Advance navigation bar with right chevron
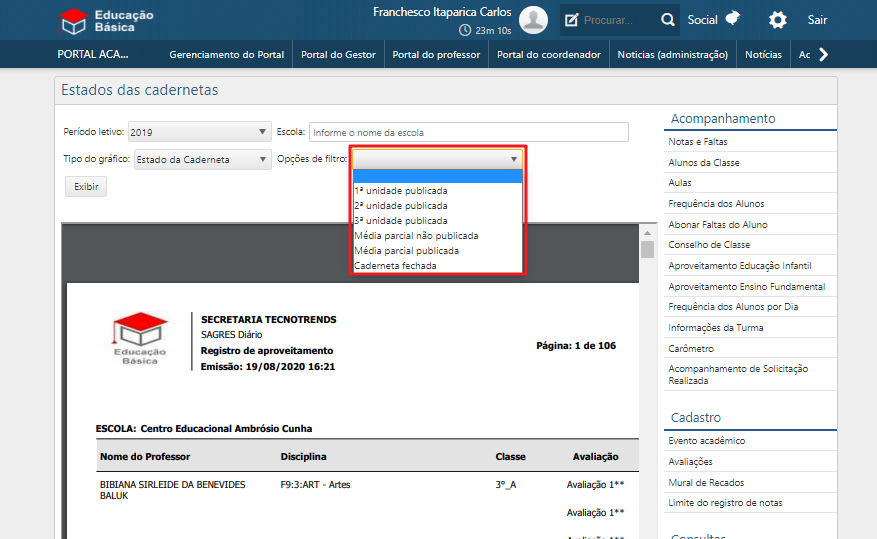 click(x=823, y=54)
